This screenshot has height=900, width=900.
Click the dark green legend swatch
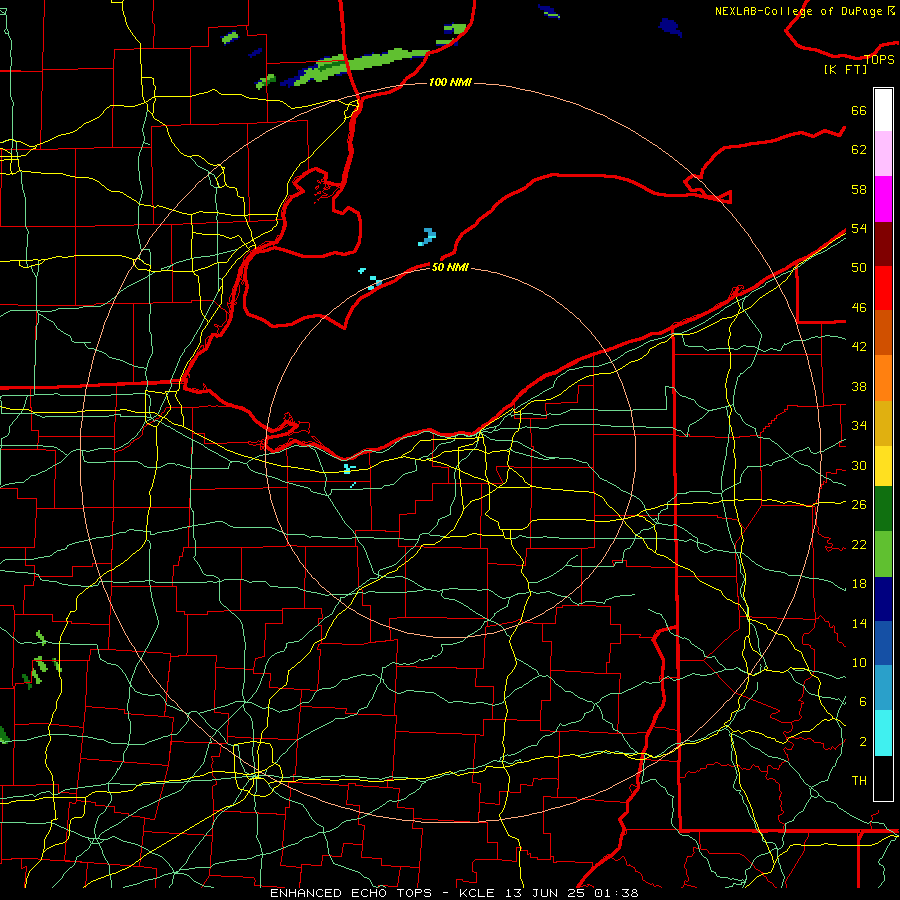tap(883, 509)
